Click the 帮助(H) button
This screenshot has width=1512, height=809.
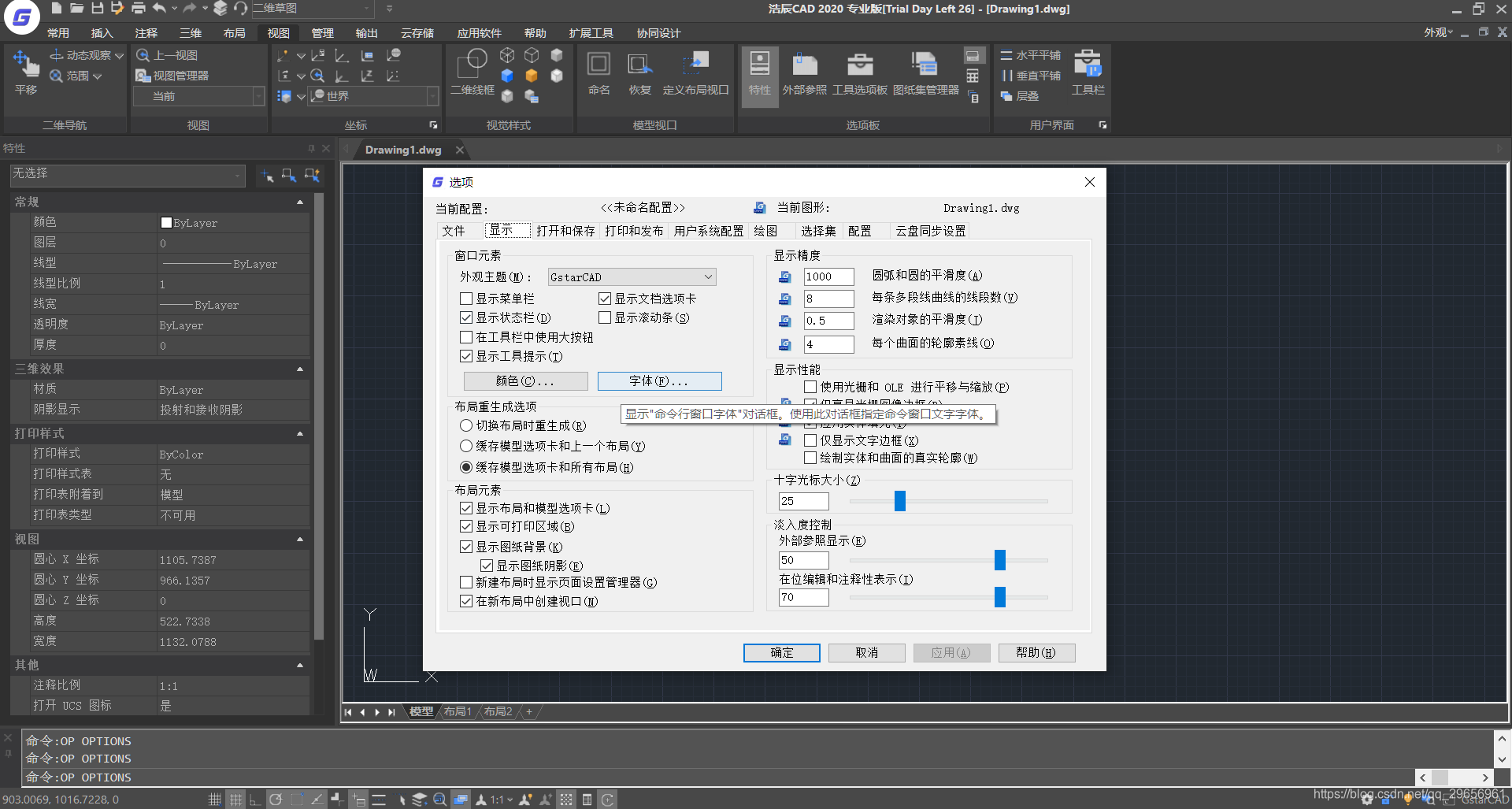pos(1036,653)
